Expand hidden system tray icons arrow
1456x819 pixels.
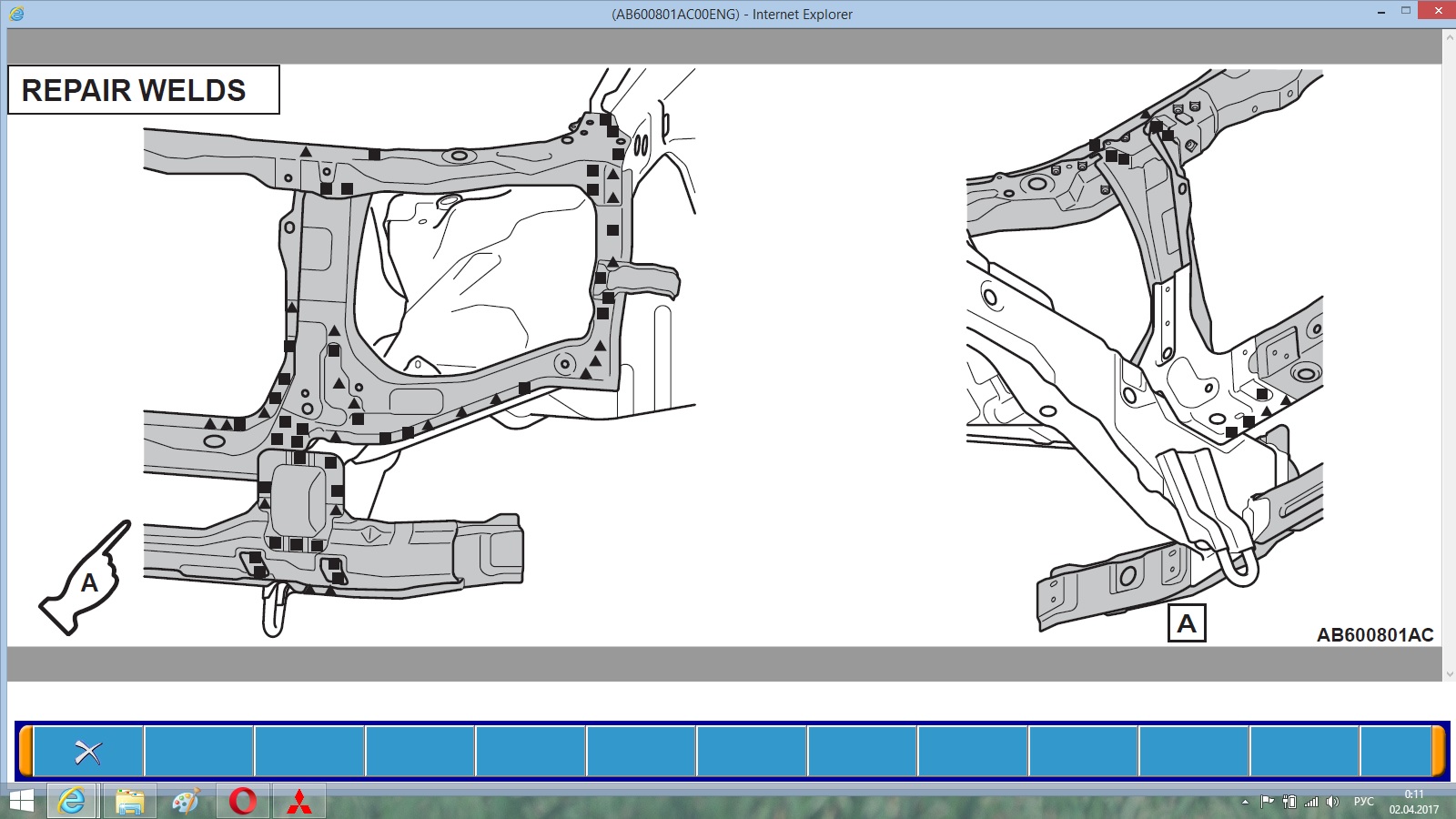[1245, 802]
